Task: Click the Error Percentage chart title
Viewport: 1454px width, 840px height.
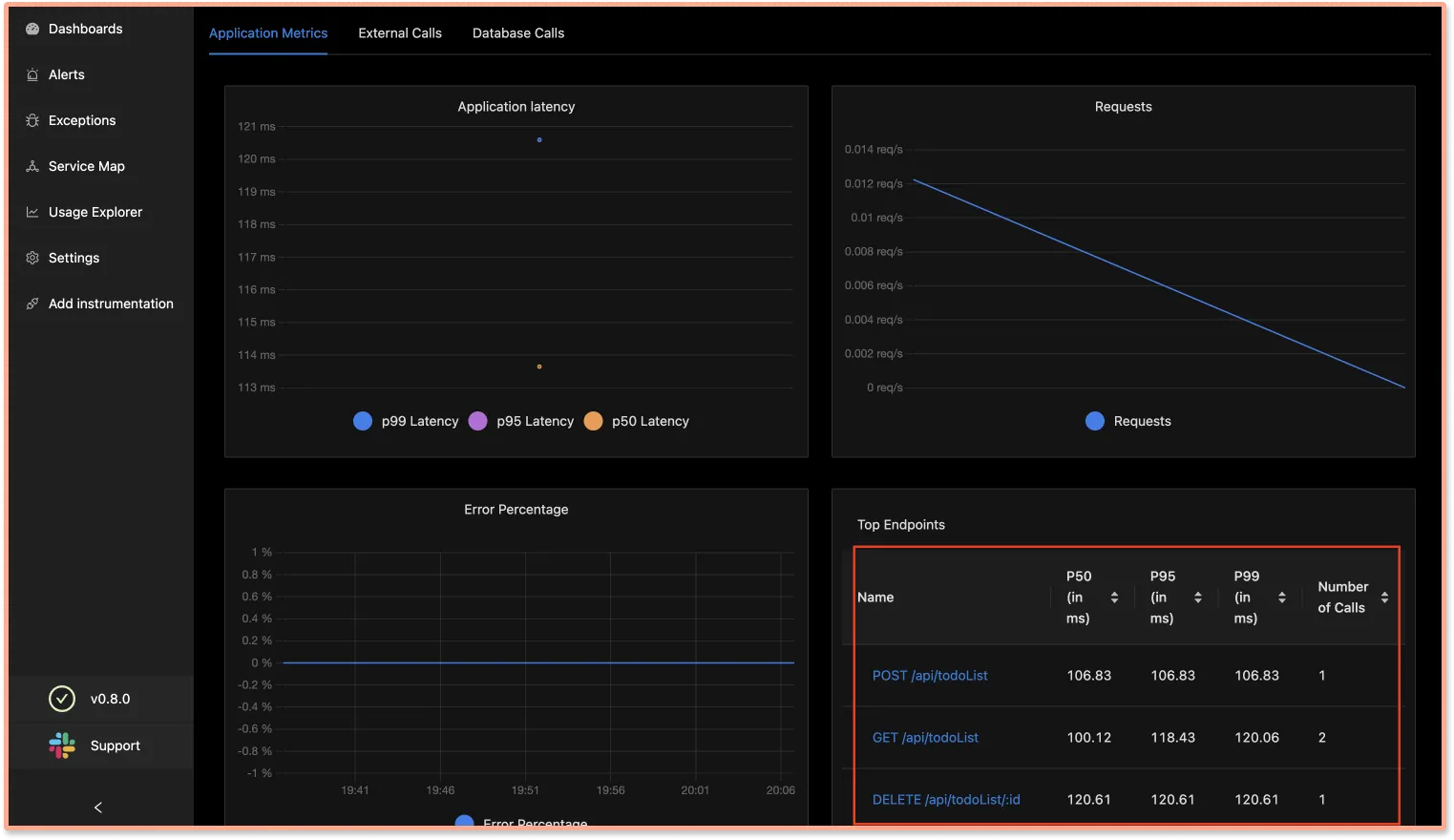Action: pos(516,510)
